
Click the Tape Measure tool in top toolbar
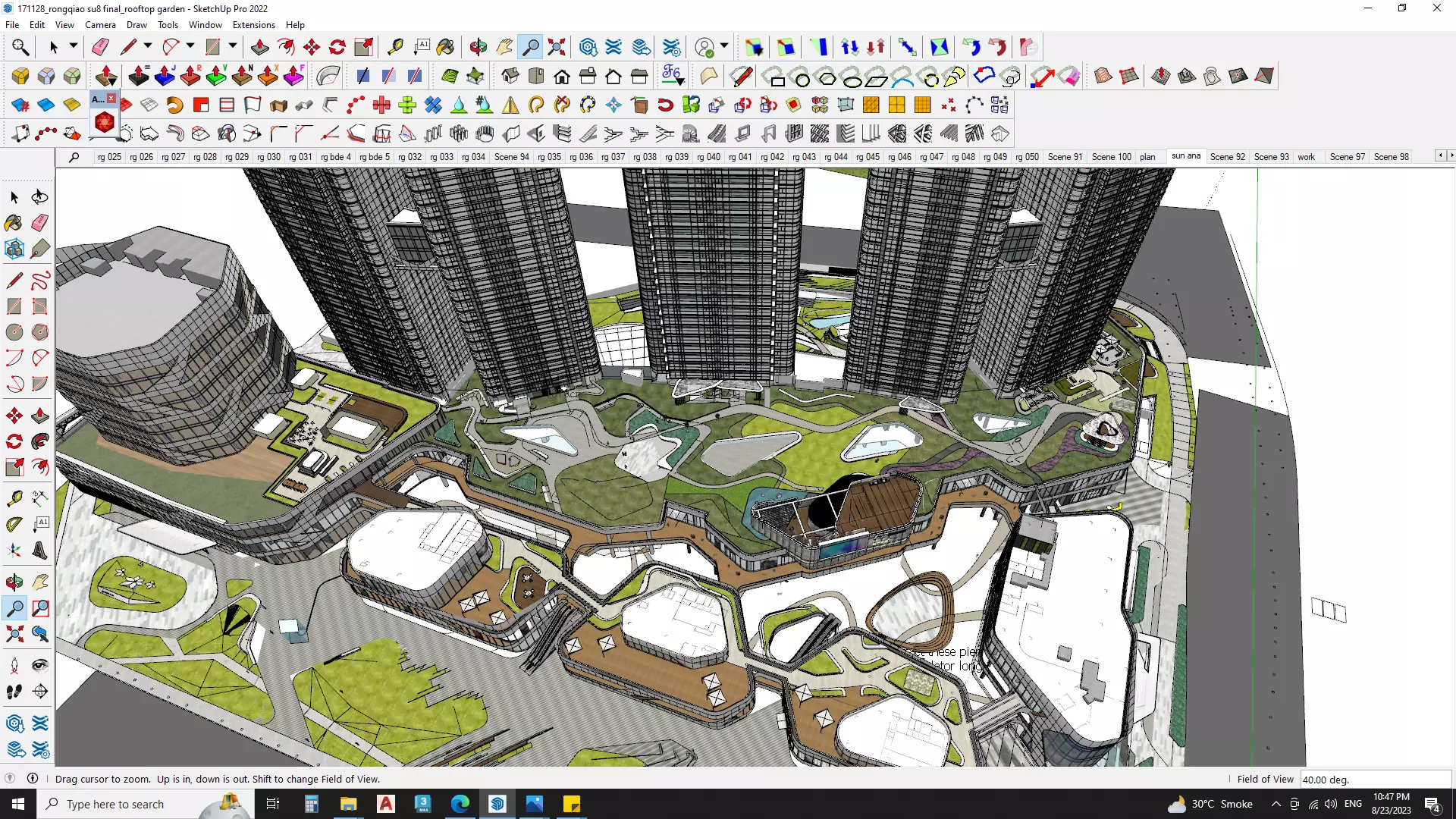click(x=395, y=47)
